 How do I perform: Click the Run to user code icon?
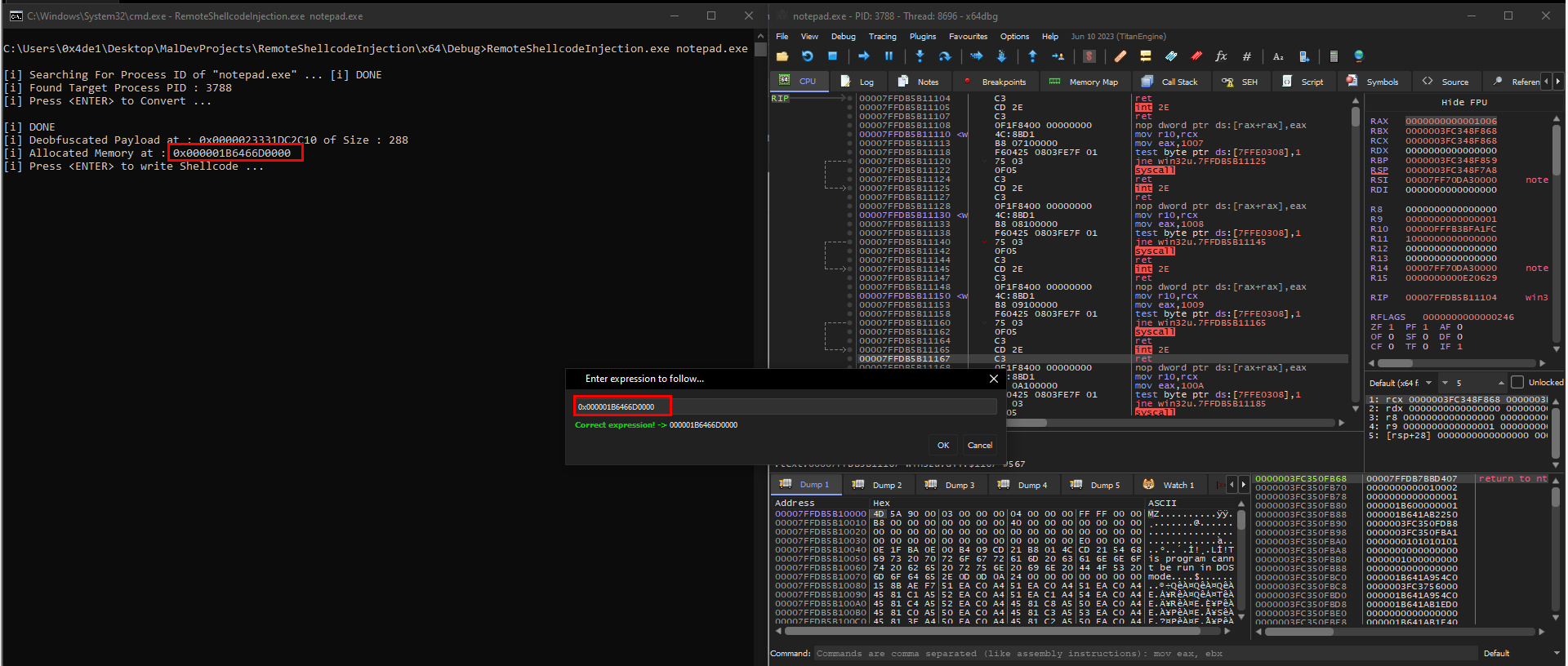1058,56
